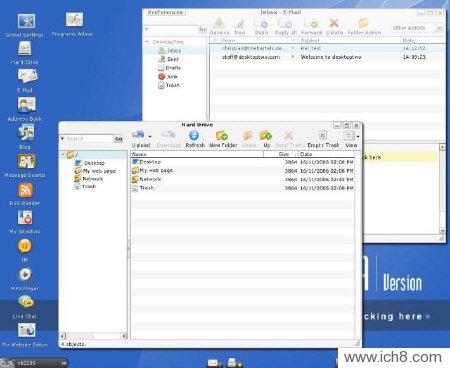450x368 pixels.
Task: Click Empty Trash in Hard Drive toolbar
Action: coord(323,139)
